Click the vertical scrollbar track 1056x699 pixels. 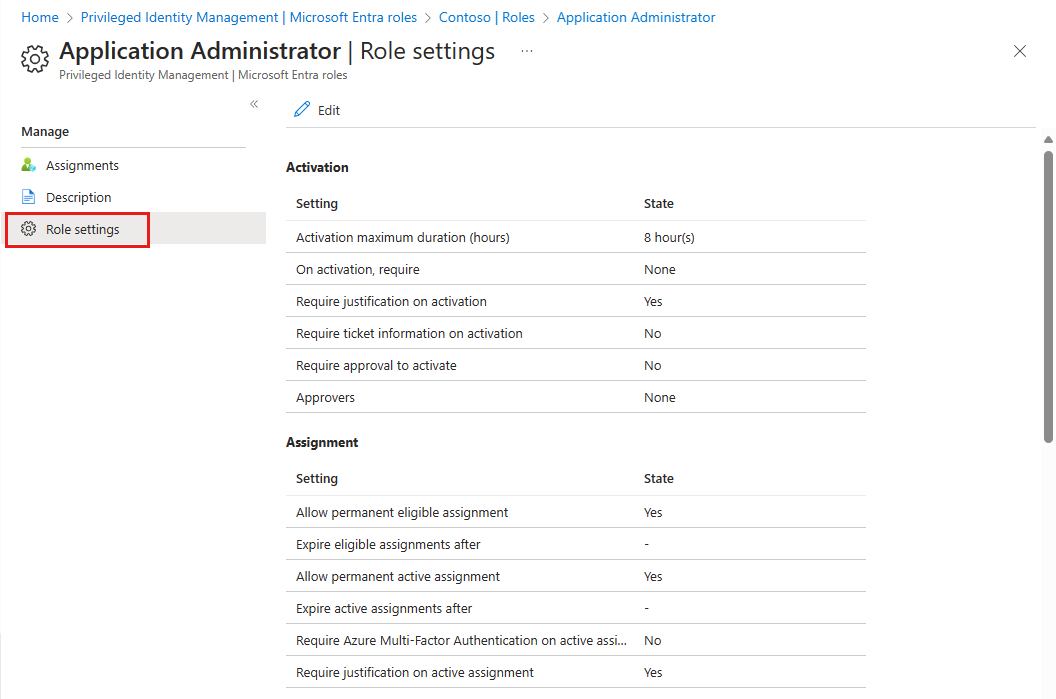tap(1047, 300)
